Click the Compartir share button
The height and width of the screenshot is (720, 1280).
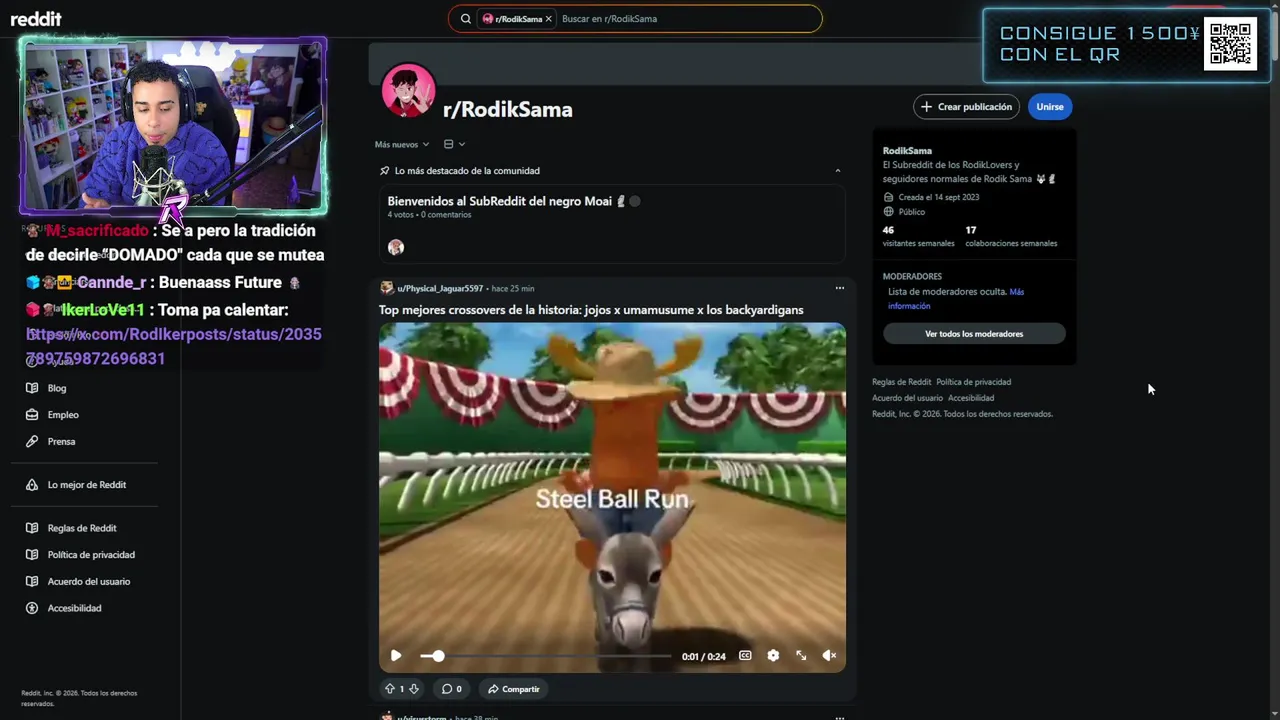[514, 689]
